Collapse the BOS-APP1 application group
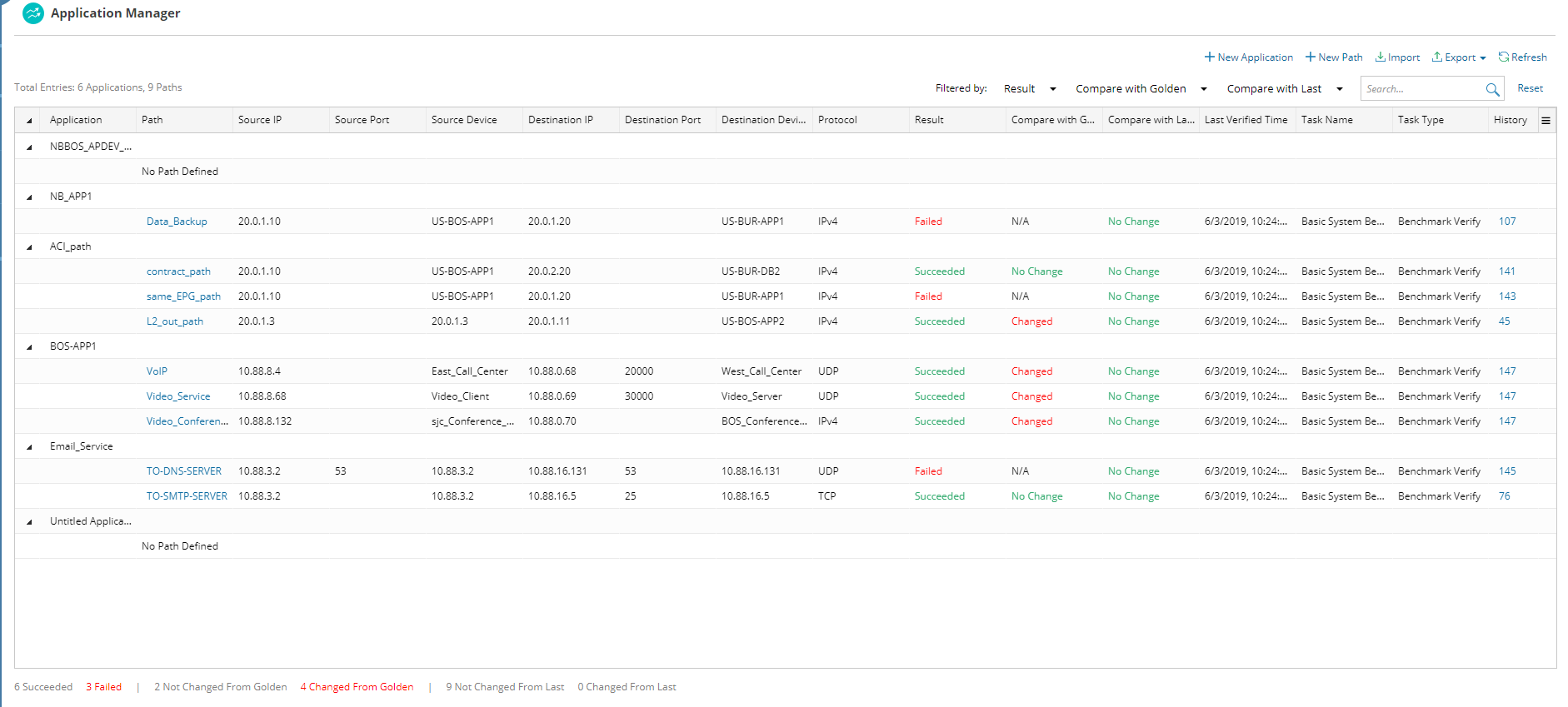The width and height of the screenshot is (1568, 707). click(29, 347)
